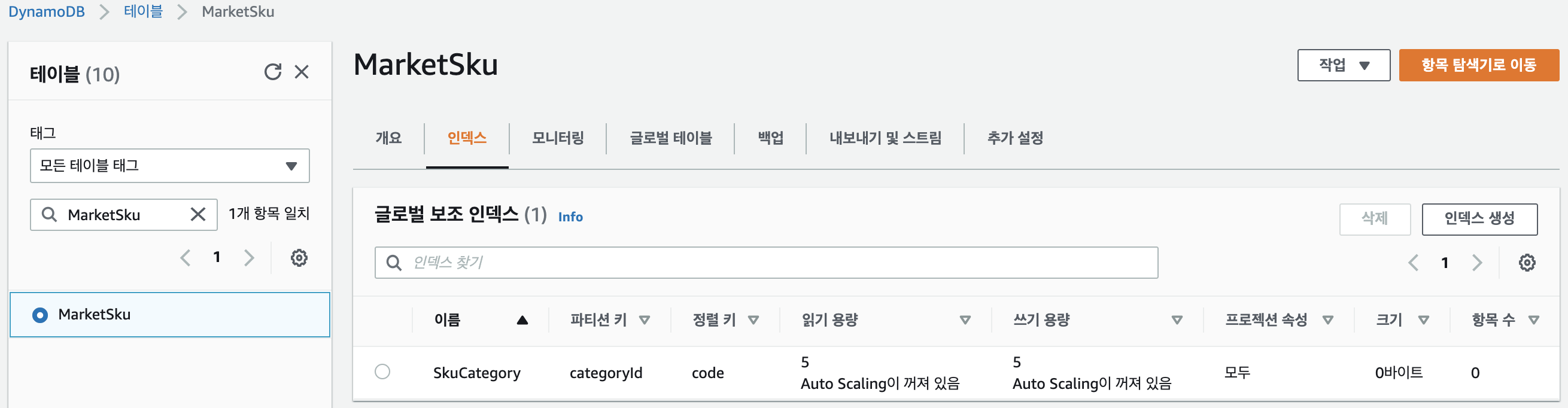Refresh the tables list
This screenshot has width=1568, height=408.
pos(273,72)
